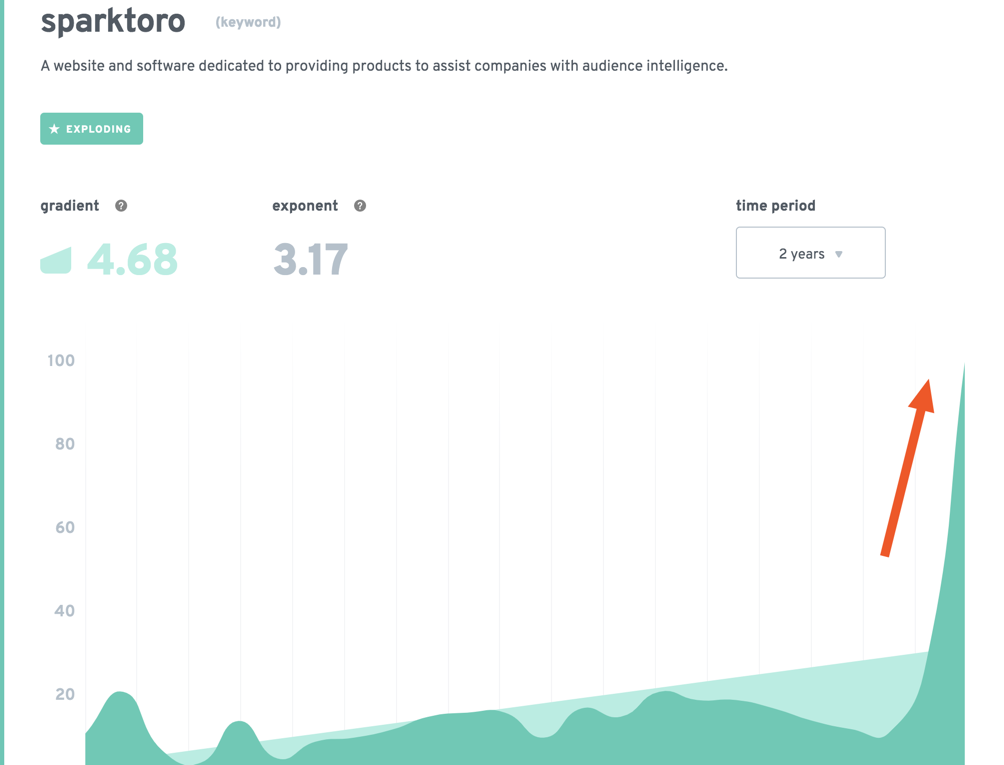The image size is (1004, 765).
Task: Click the time period label
Action: pyautogui.click(x=775, y=205)
